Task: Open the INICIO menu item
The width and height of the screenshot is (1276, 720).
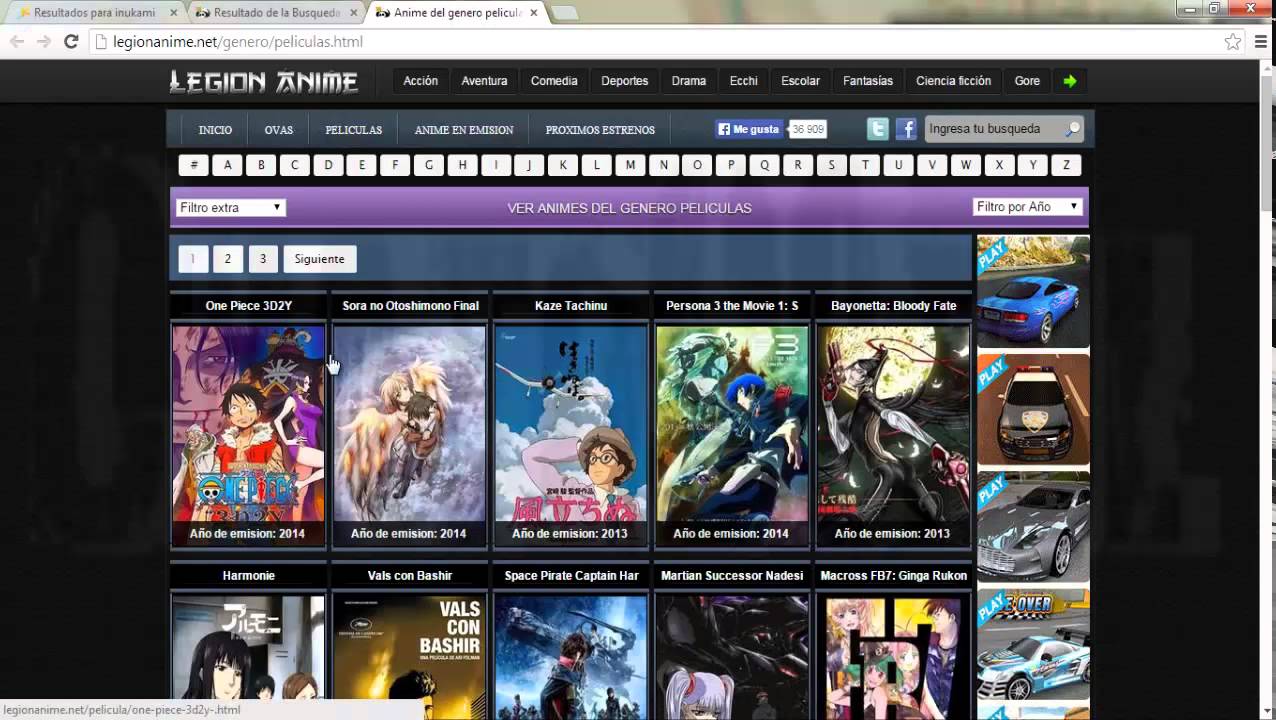Action: point(215,130)
